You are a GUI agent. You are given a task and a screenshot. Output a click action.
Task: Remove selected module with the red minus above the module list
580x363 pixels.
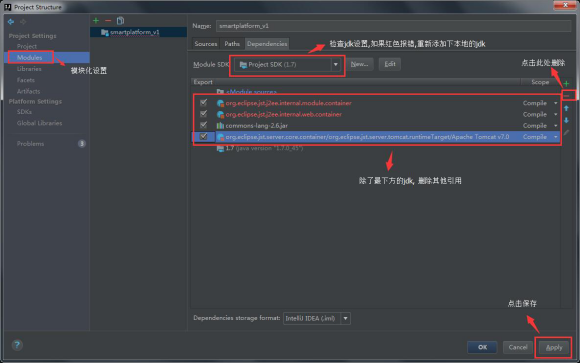(108, 21)
